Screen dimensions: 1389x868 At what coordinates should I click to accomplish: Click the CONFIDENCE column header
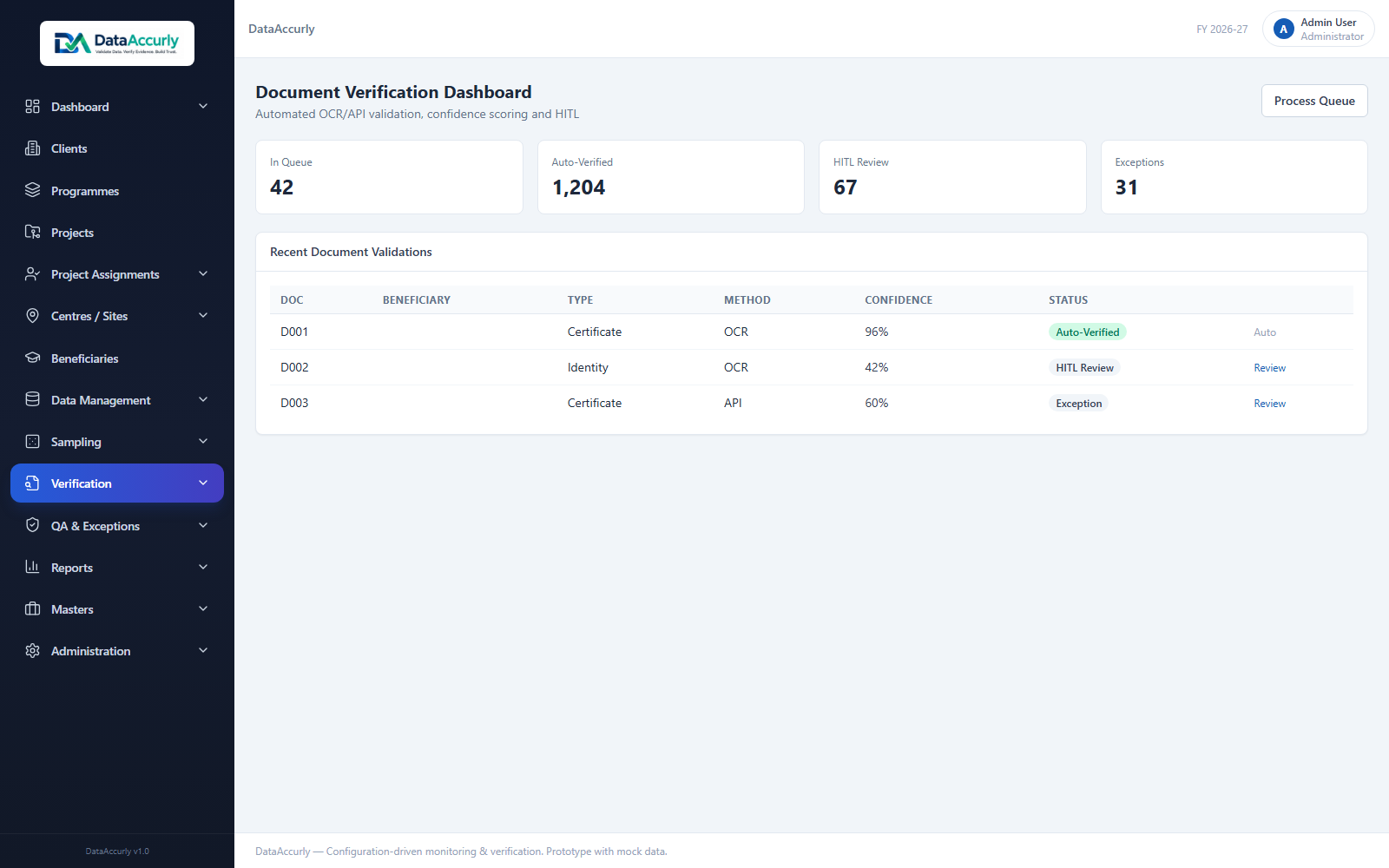pyautogui.click(x=899, y=300)
